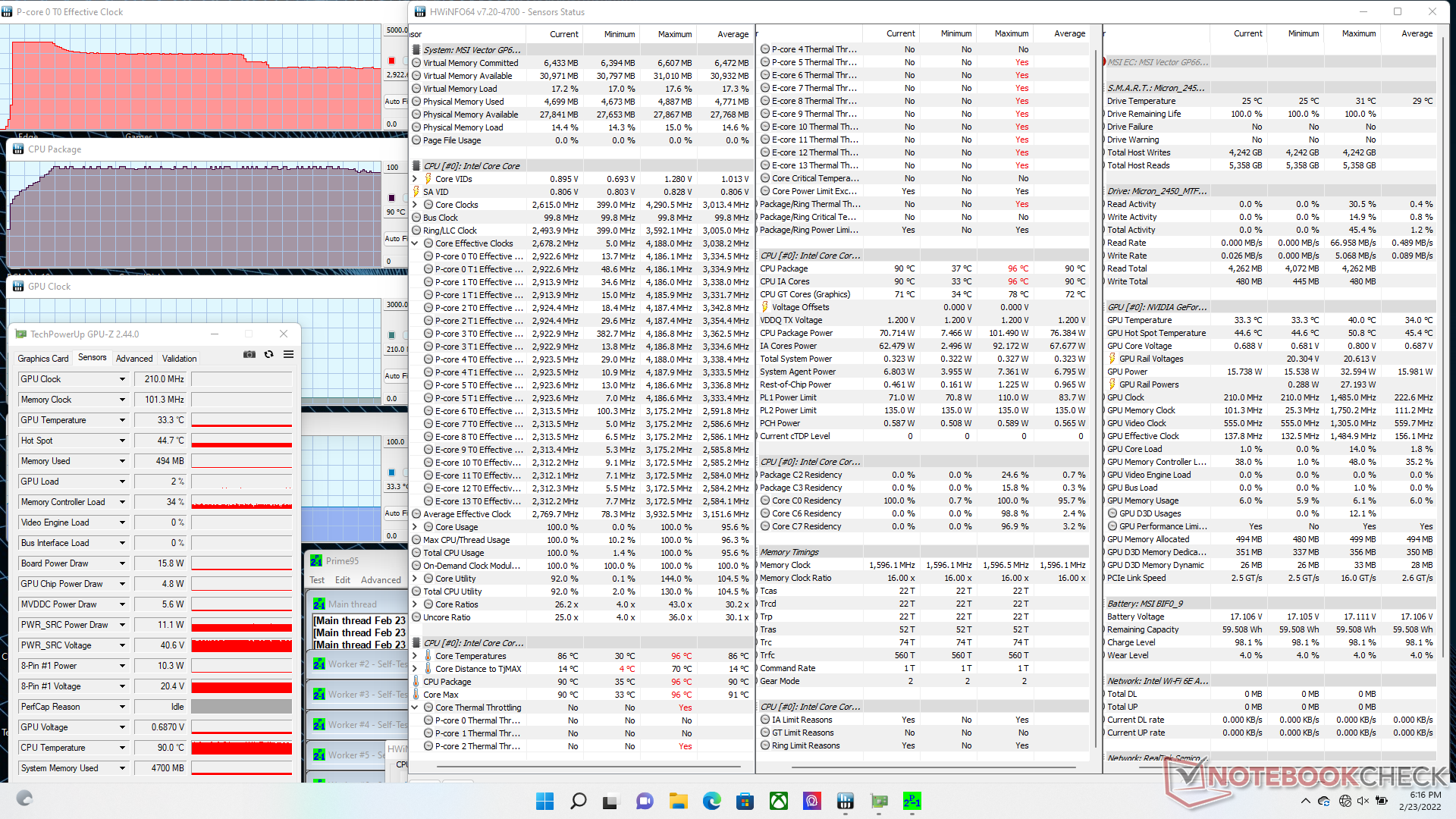The height and width of the screenshot is (819, 1456).
Task: Click GPU Rail Powers lightning icon
Action: [1112, 384]
